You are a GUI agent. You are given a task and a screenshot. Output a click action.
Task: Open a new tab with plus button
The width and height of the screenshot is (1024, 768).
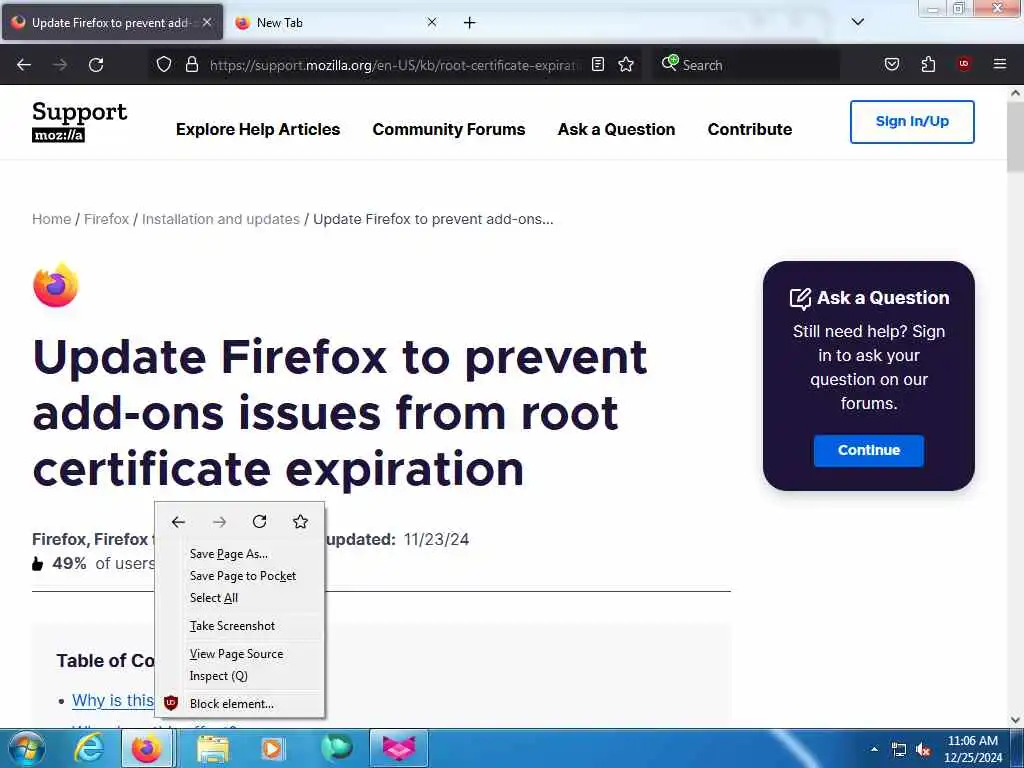tap(470, 23)
